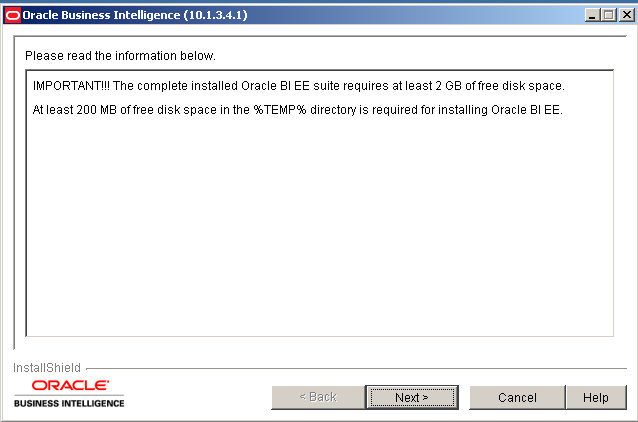This screenshot has width=638, height=422.
Task: Click the Oracle icon in the title bar
Action: (x=12, y=15)
